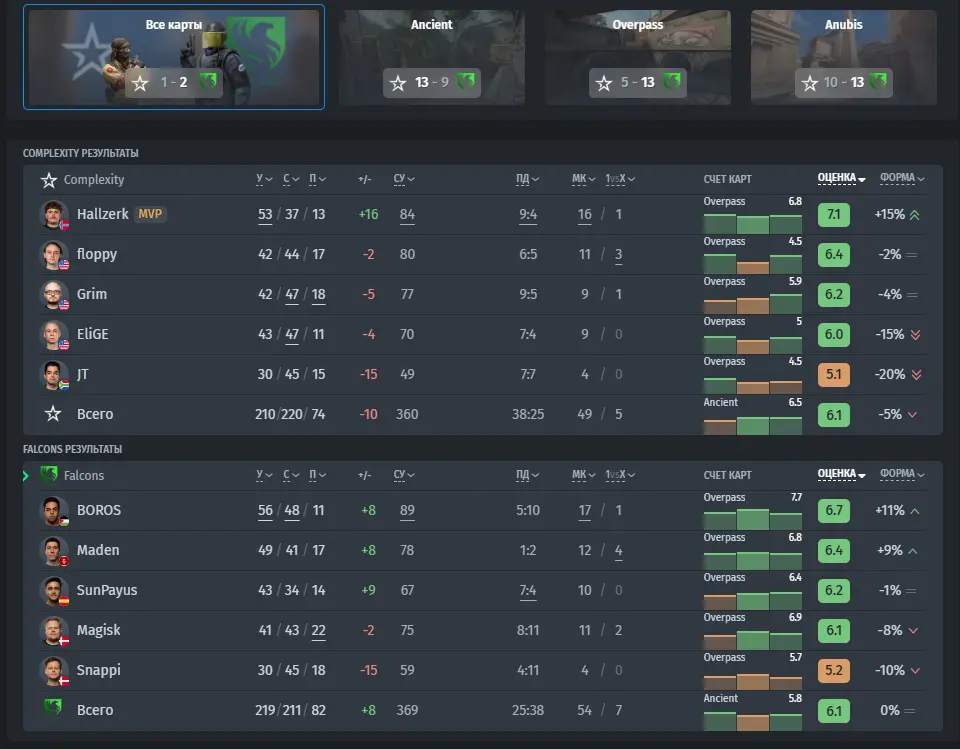The image size is (960, 749).
Task: Click Maden's avatar photo
Action: [54, 550]
